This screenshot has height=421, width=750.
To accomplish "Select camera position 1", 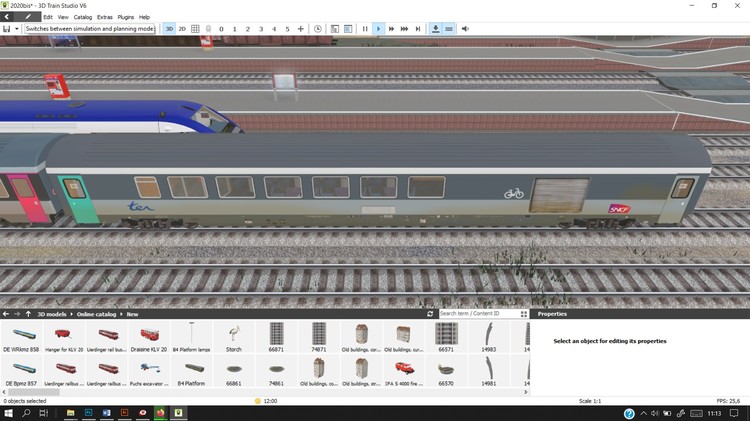I will click(x=234, y=29).
